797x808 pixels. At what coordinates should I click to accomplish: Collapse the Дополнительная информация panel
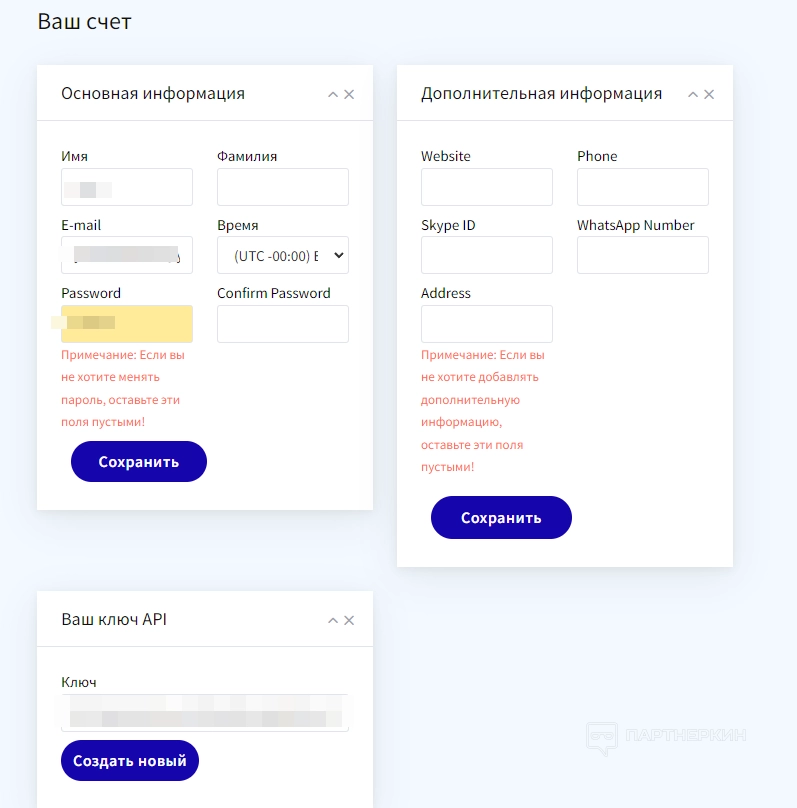(x=693, y=95)
